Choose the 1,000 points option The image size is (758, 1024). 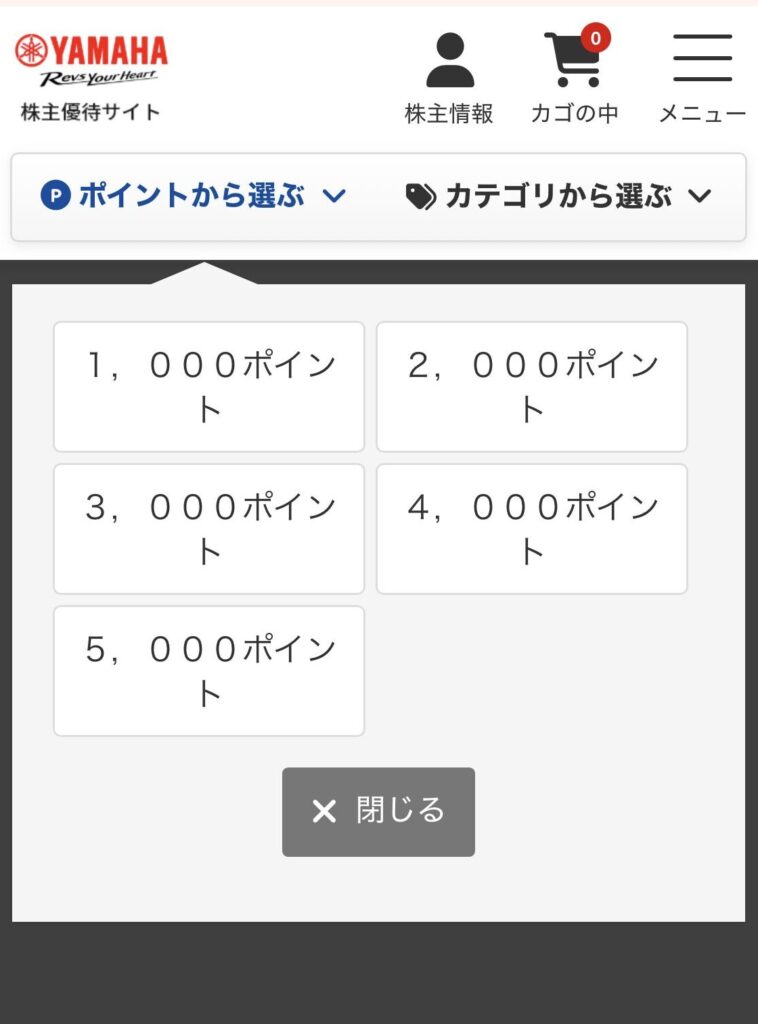[209, 387]
